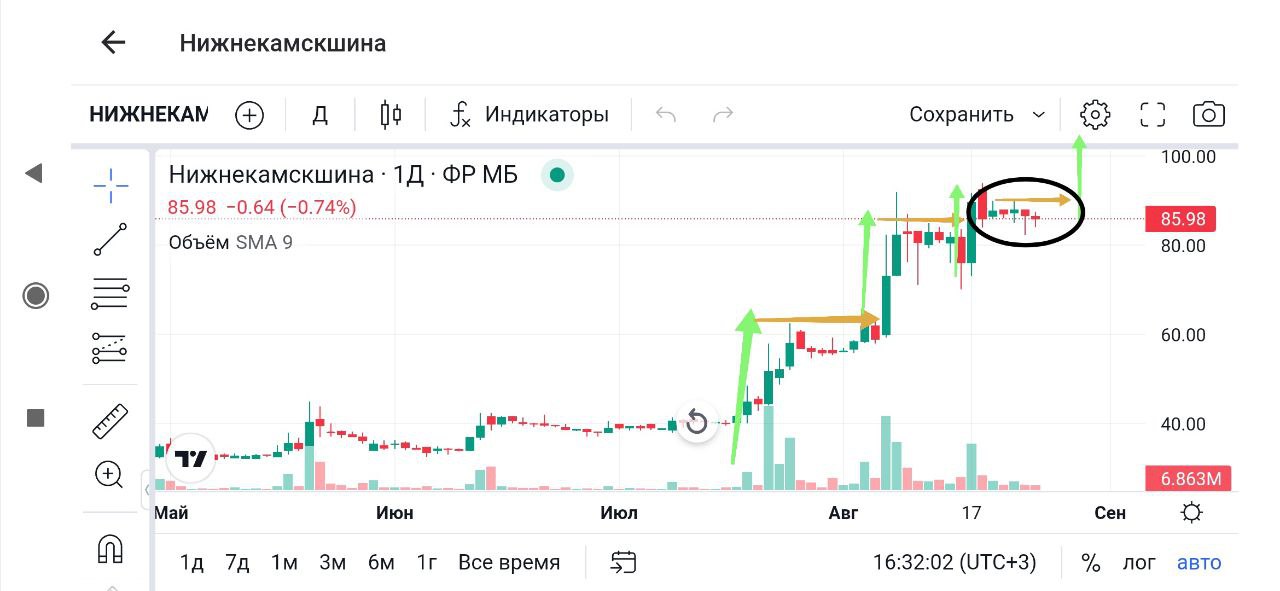Select the trend line tool
Screen dimensions: 1280x591
(110, 240)
